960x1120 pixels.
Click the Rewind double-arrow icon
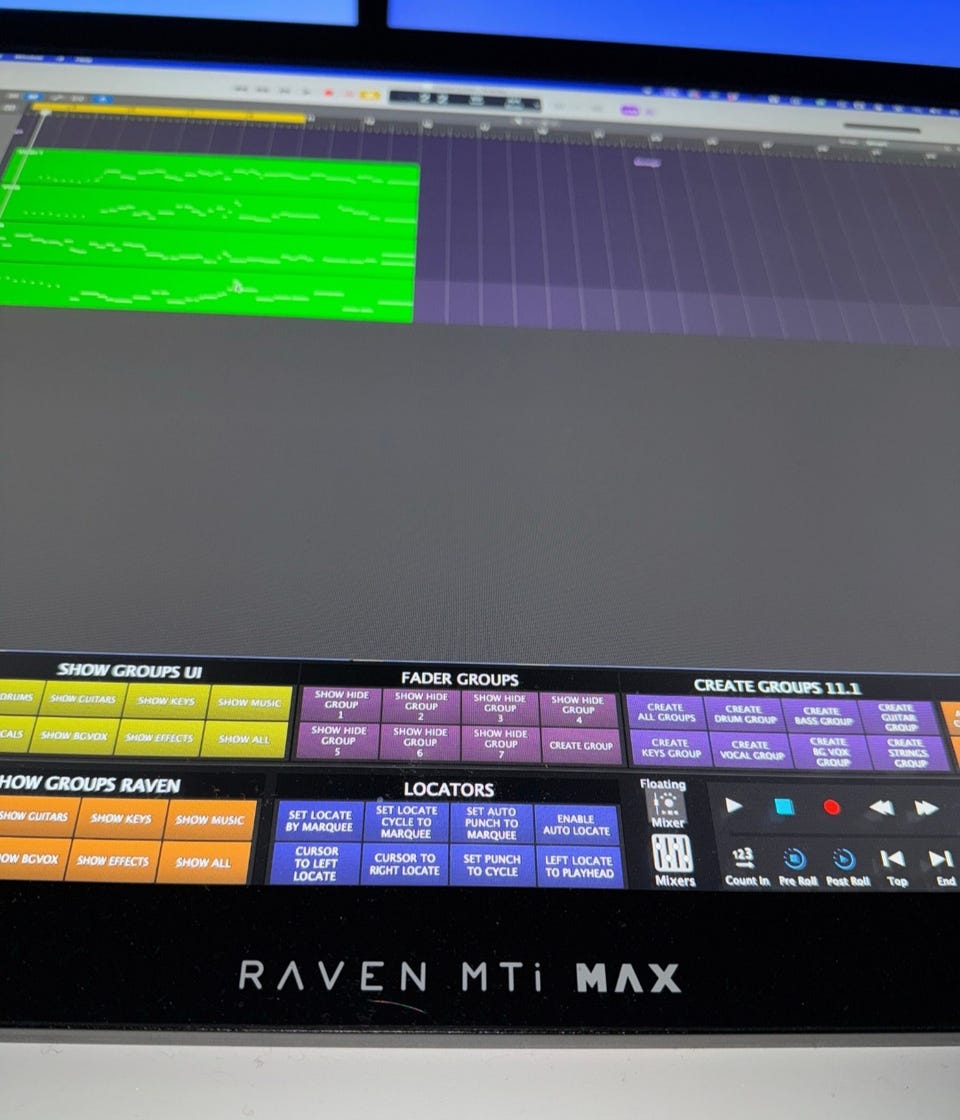pos(881,808)
